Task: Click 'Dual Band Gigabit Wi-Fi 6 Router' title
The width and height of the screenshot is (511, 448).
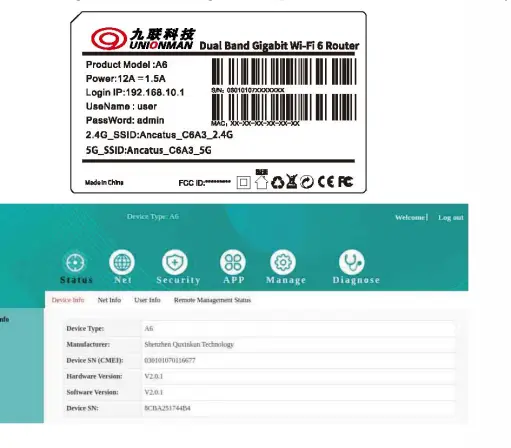Action: point(279,46)
